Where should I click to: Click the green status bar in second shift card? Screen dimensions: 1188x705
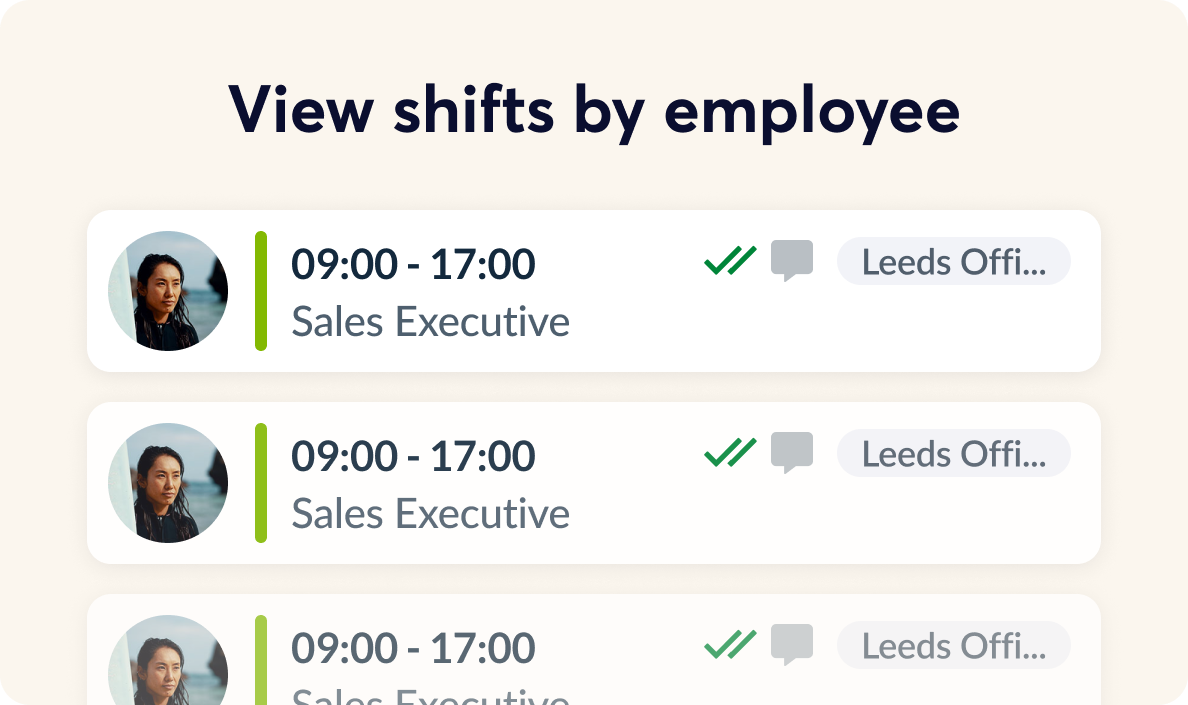(261, 483)
